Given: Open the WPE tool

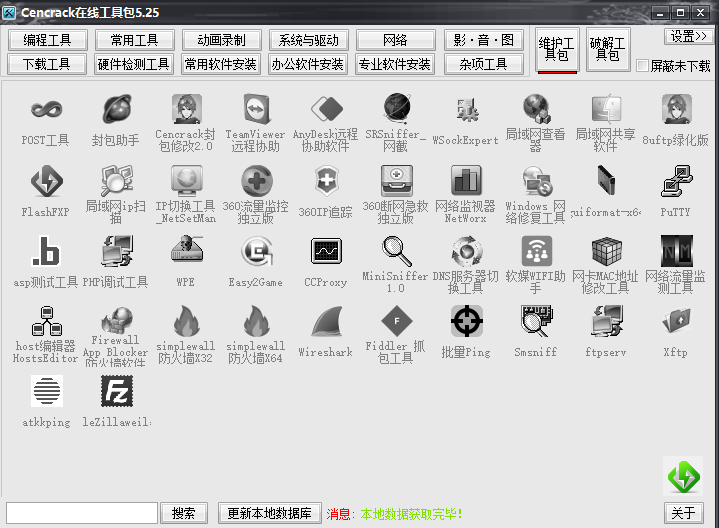Looking at the screenshot, I should (186, 251).
